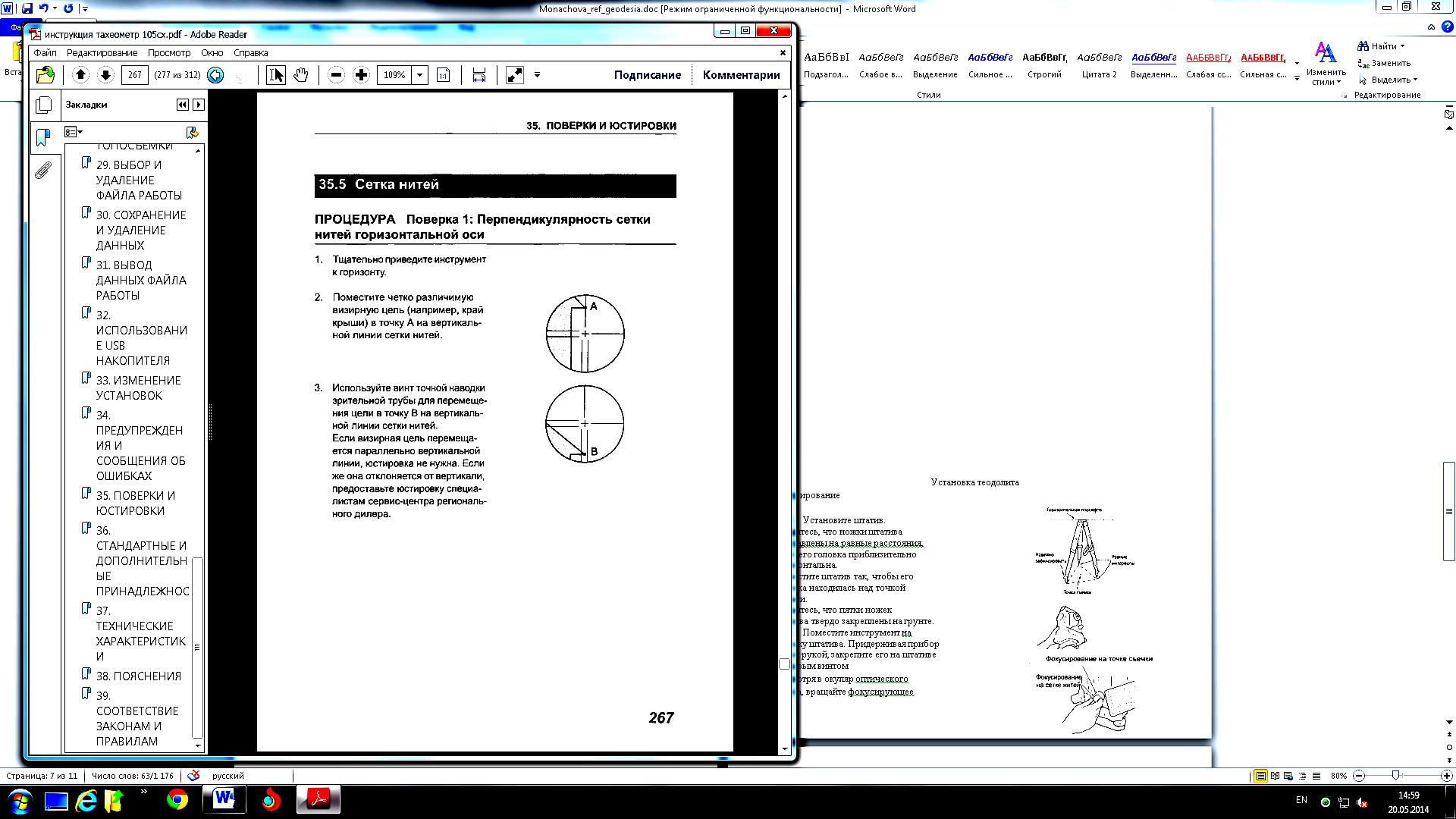The height and width of the screenshot is (819, 1456).
Task: Apply the Сильное выделение style in Word
Action: click(990, 65)
